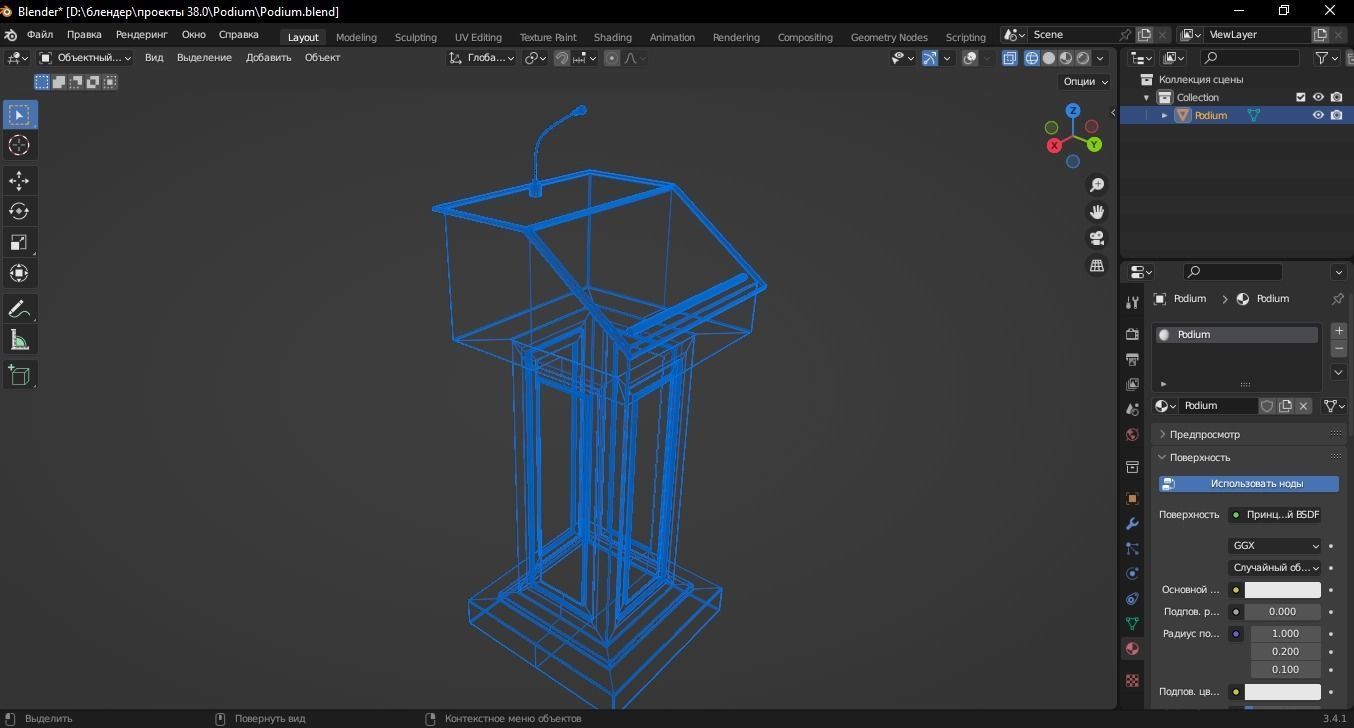
Task: Open the Опции dropdown
Action: click(x=1085, y=82)
